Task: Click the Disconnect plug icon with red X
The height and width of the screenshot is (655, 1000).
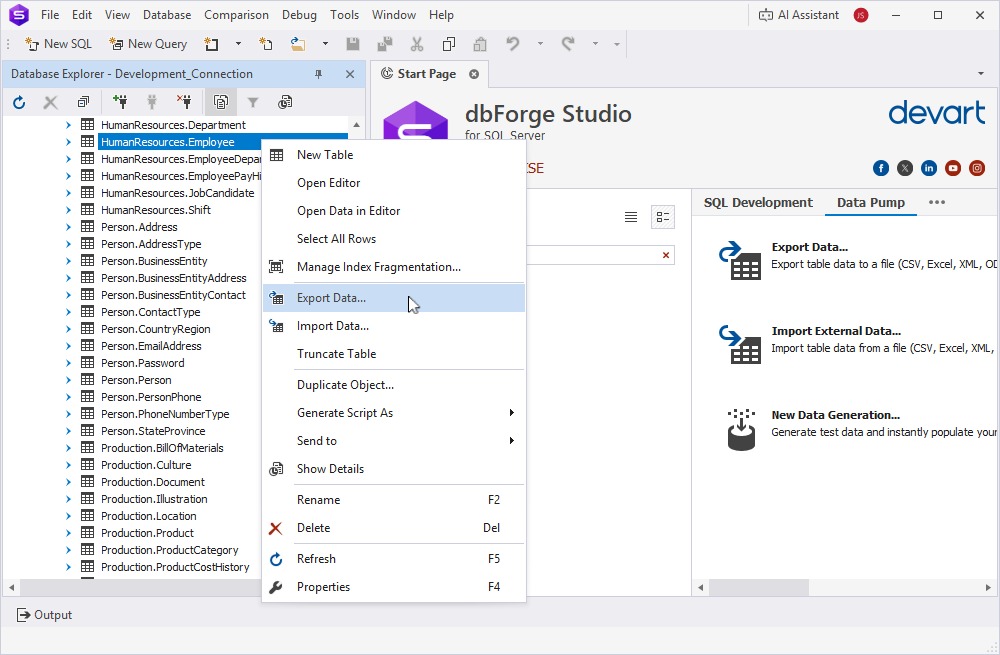Action: [x=184, y=101]
